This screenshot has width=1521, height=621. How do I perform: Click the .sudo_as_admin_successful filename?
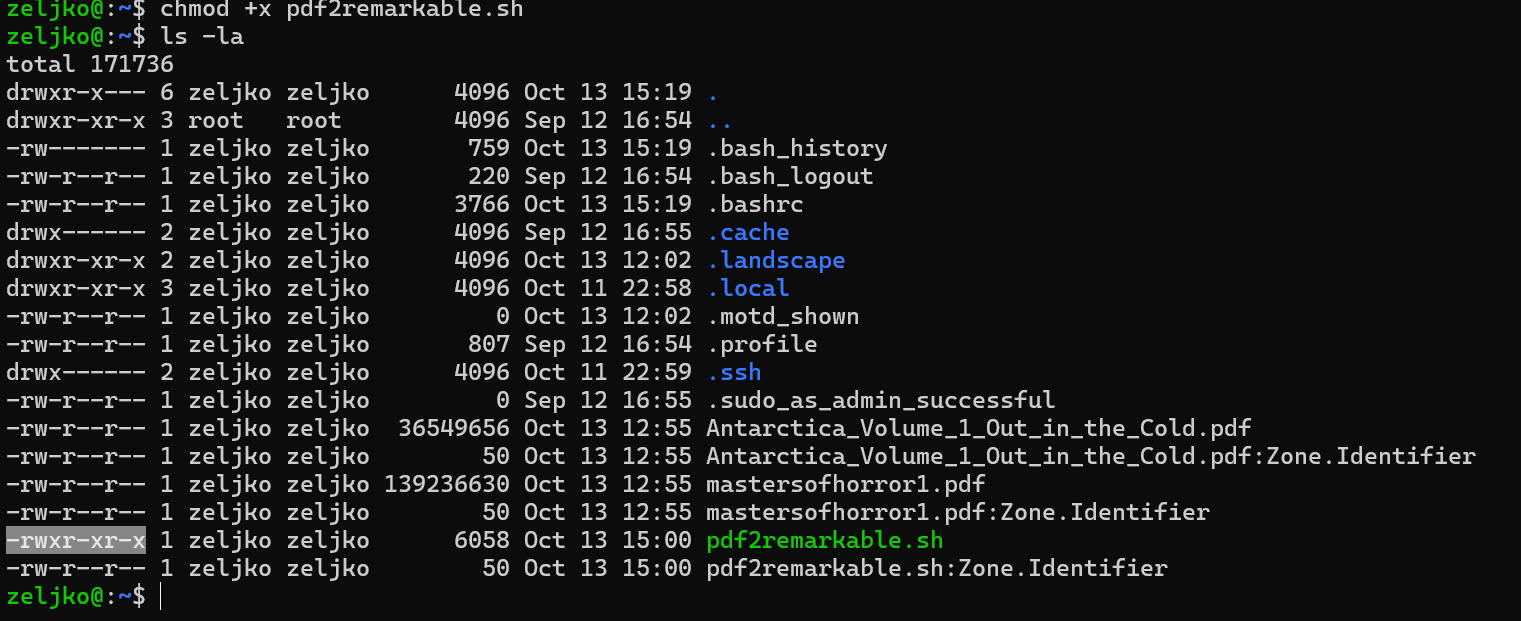[880, 400]
